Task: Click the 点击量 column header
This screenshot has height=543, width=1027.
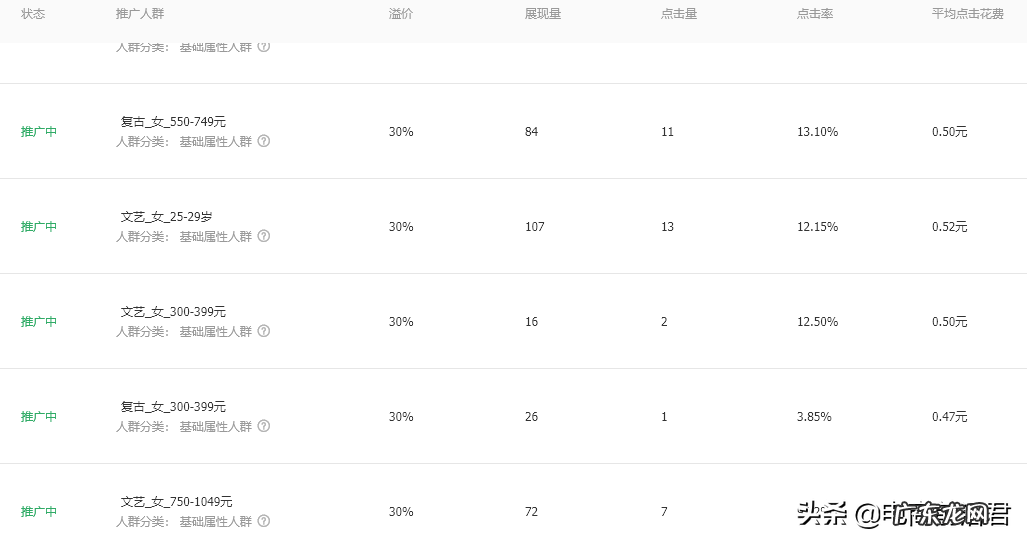Action: (x=679, y=14)
